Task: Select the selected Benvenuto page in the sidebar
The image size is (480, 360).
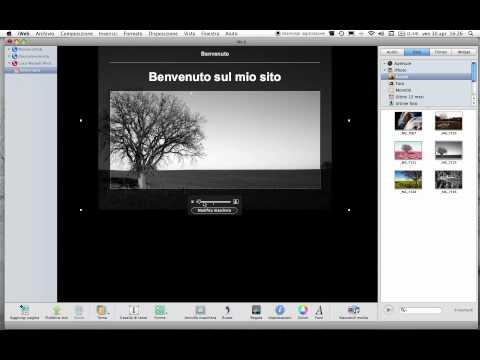Action: pyautogui.click(x=30, y=70)
